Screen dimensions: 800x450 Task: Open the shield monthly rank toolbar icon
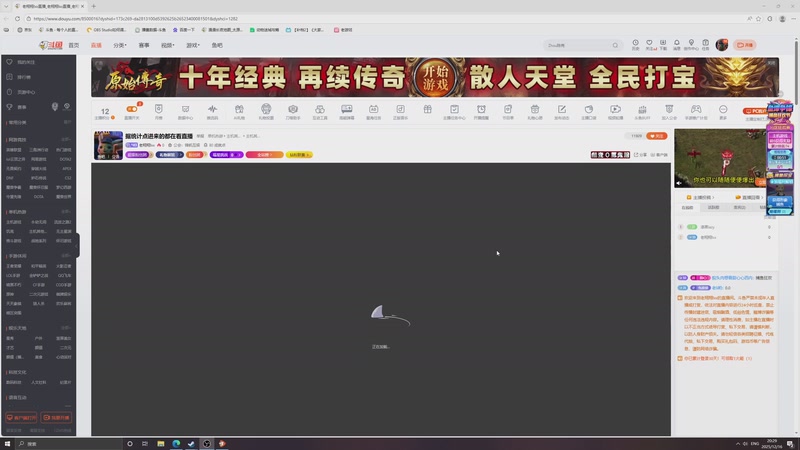[x=159, y=109]
